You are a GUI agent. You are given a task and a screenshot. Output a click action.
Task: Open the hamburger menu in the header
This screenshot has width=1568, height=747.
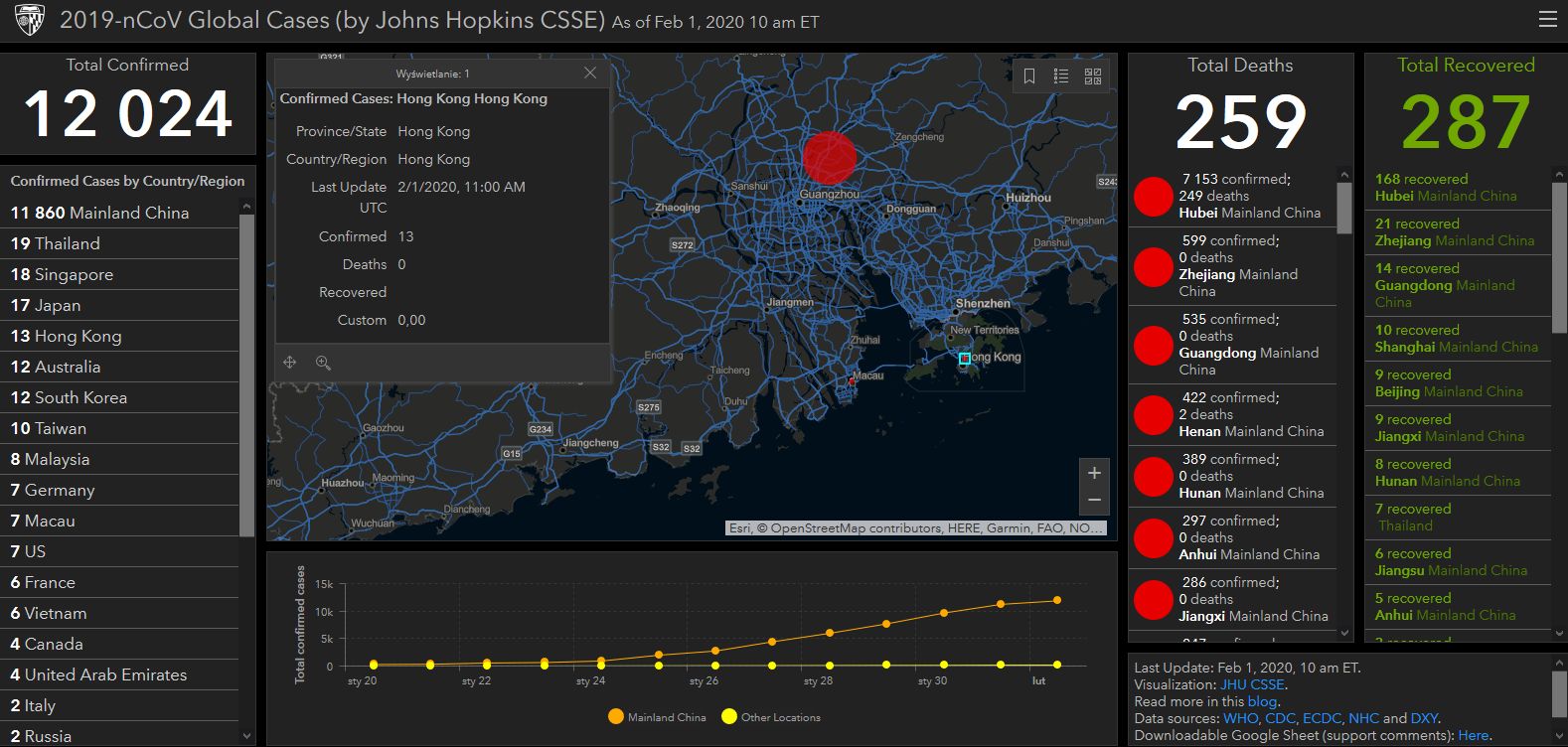click(x=1547, y=20)
